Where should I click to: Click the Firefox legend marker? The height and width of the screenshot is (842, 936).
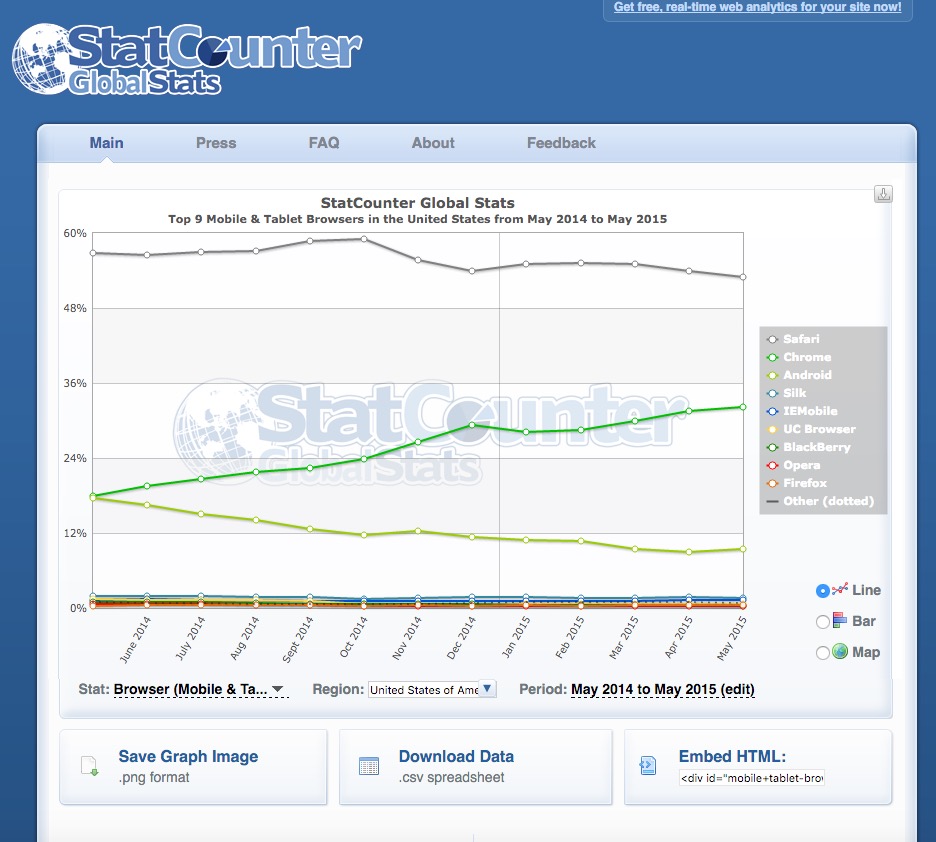[772, 483]
